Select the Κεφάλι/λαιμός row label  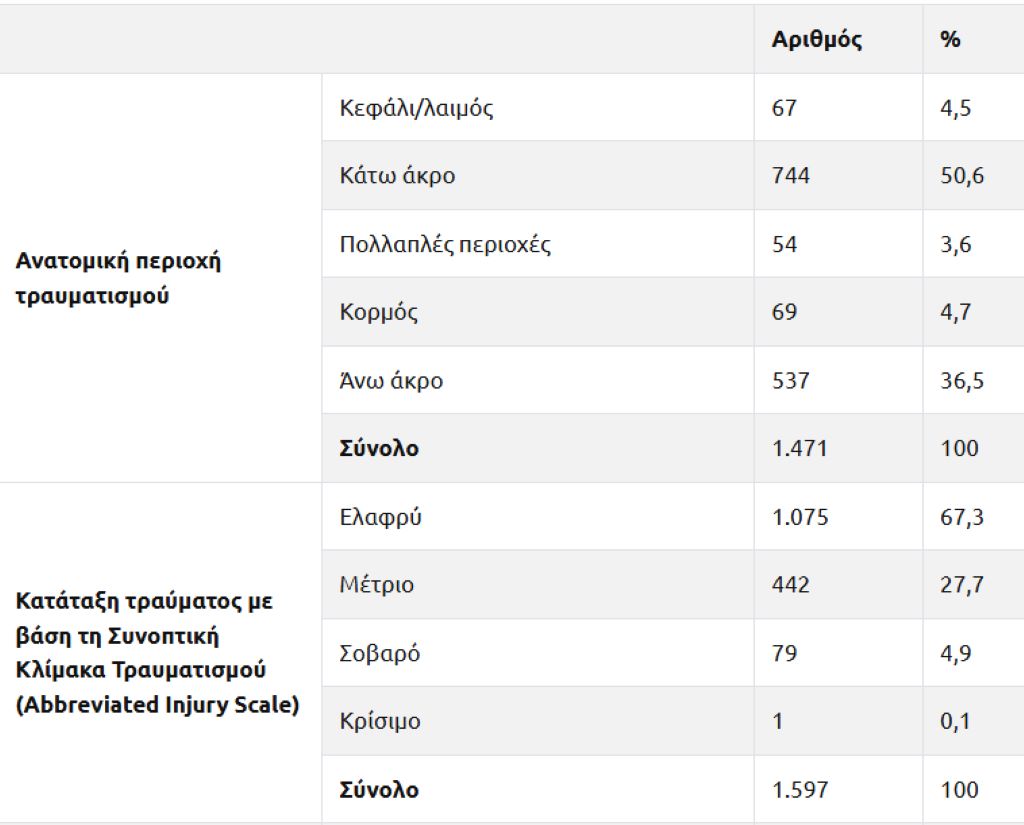[416, 108]
